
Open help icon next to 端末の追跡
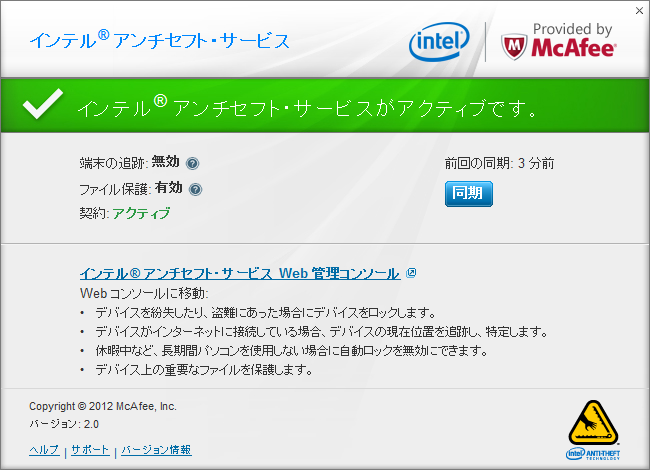tap(192, 164)
